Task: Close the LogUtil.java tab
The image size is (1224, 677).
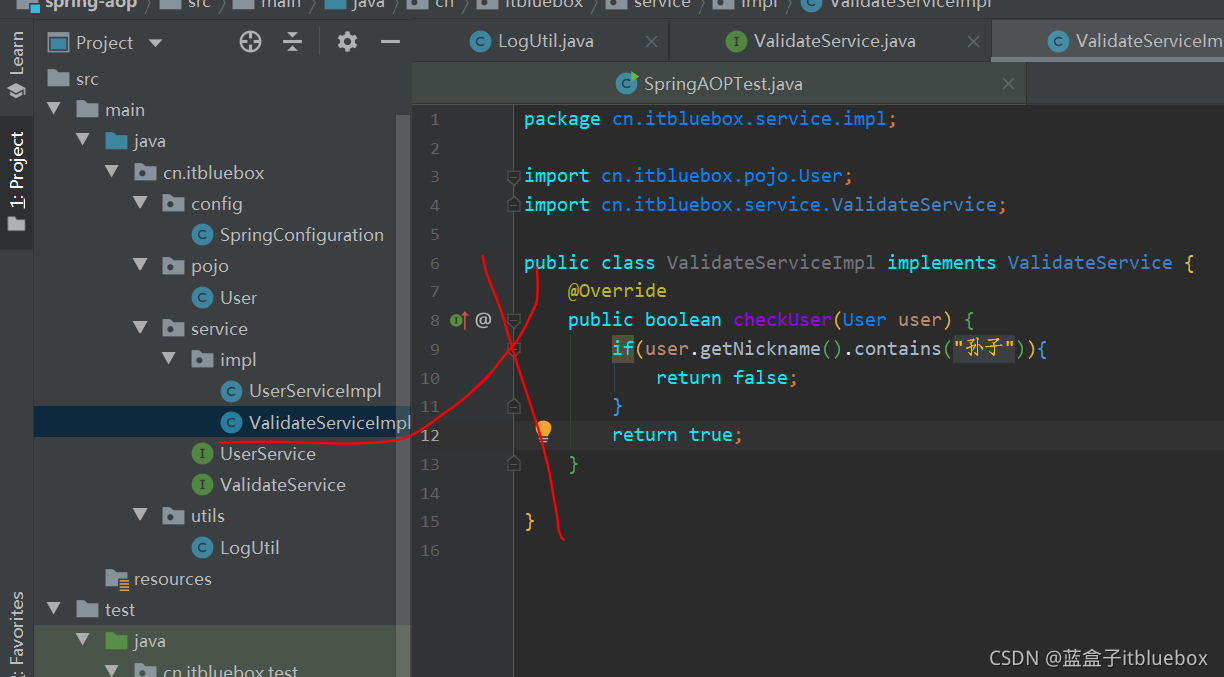Action: 652,42
